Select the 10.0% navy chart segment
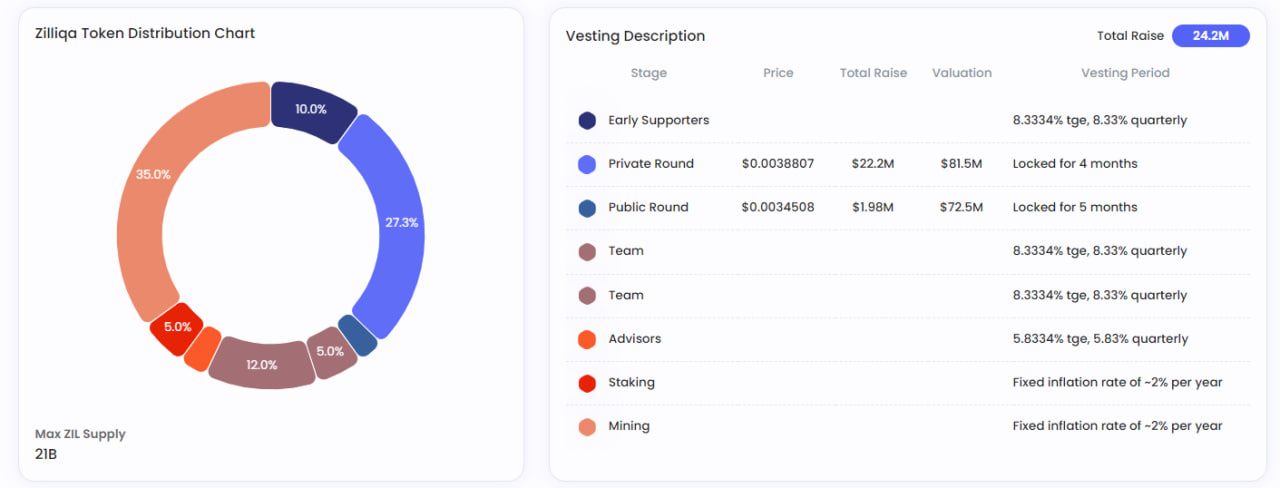 [x=311, y=108]
